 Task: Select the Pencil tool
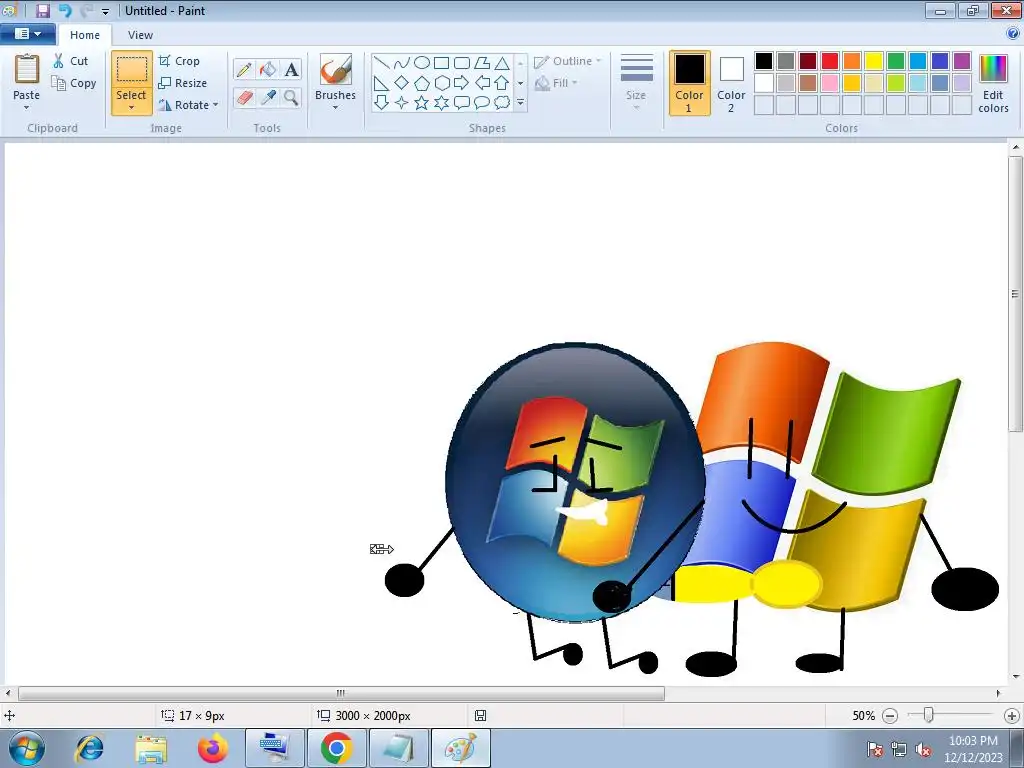point(244,70)
